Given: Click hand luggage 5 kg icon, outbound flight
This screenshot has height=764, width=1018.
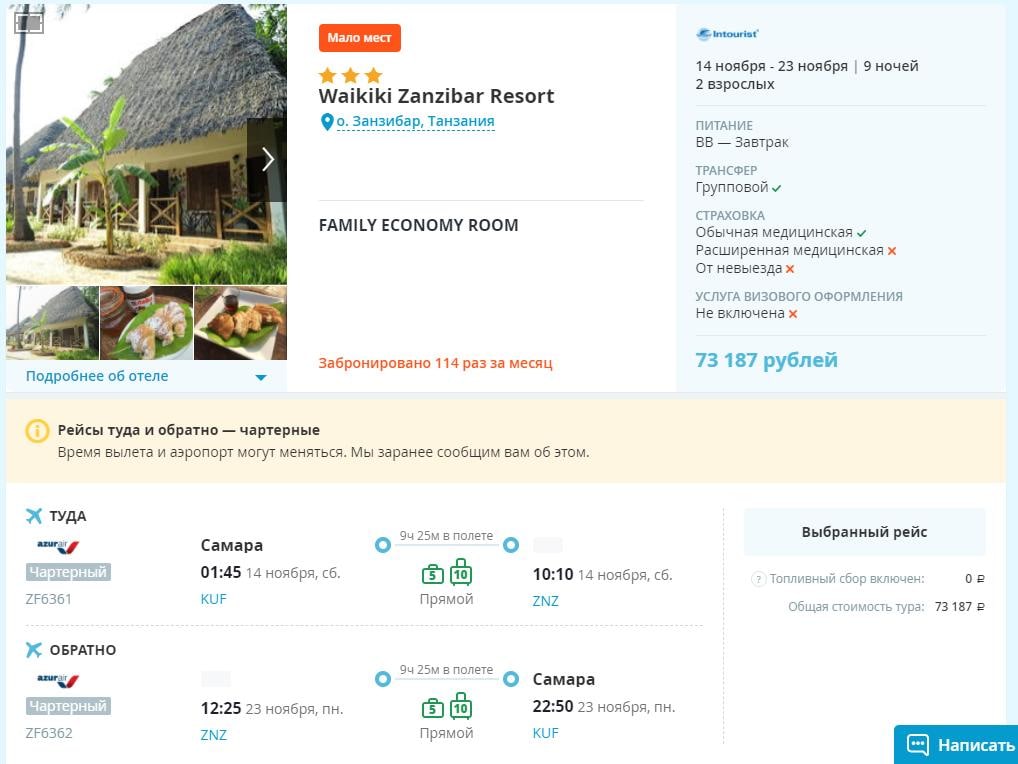Looking at the screenshot, I should (432, 574).
